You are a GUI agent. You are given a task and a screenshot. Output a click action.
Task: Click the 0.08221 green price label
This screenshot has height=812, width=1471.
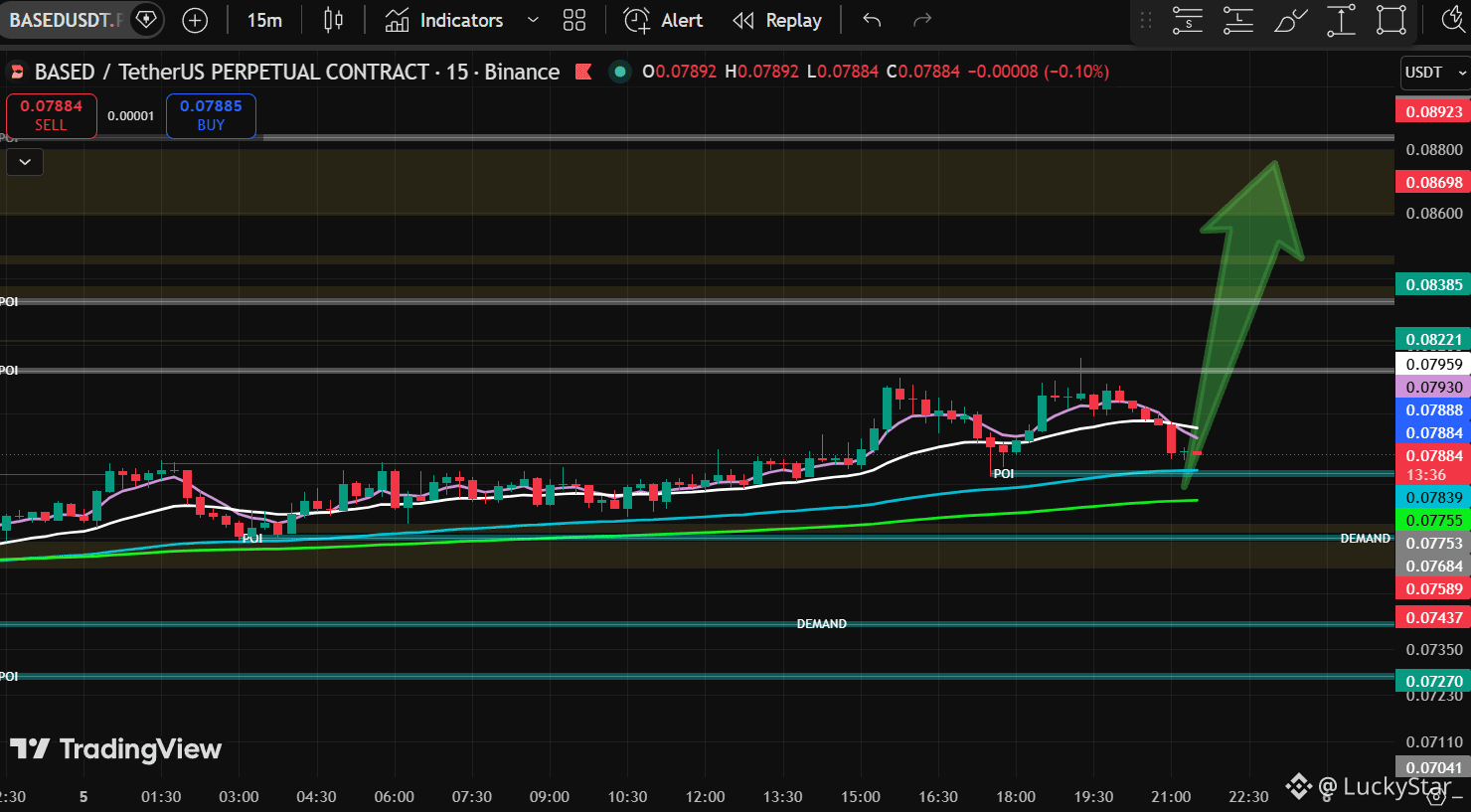1434,339
